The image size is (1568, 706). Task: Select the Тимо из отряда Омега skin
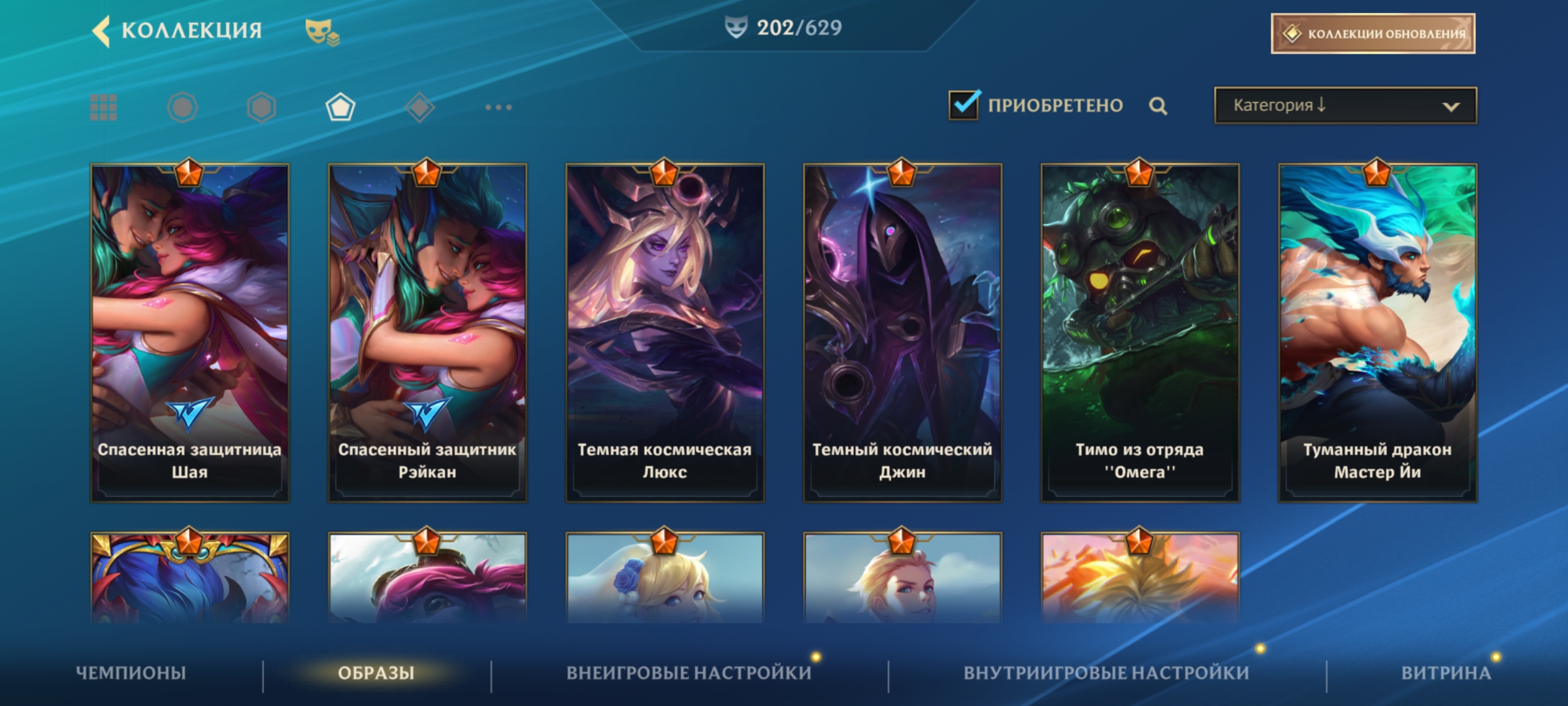tap(1139, 333)
